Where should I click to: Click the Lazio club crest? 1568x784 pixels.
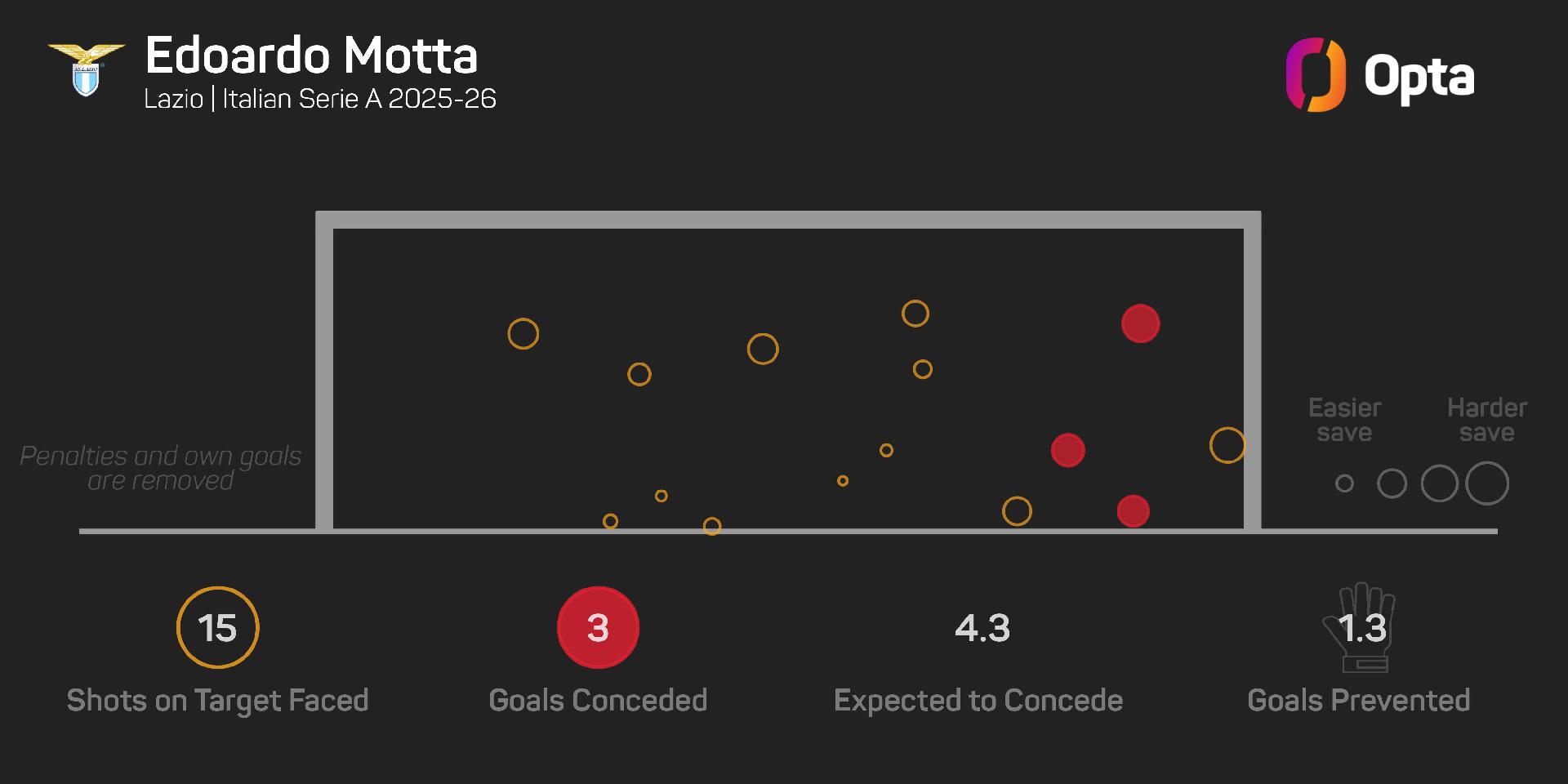(x=86, y=69)
